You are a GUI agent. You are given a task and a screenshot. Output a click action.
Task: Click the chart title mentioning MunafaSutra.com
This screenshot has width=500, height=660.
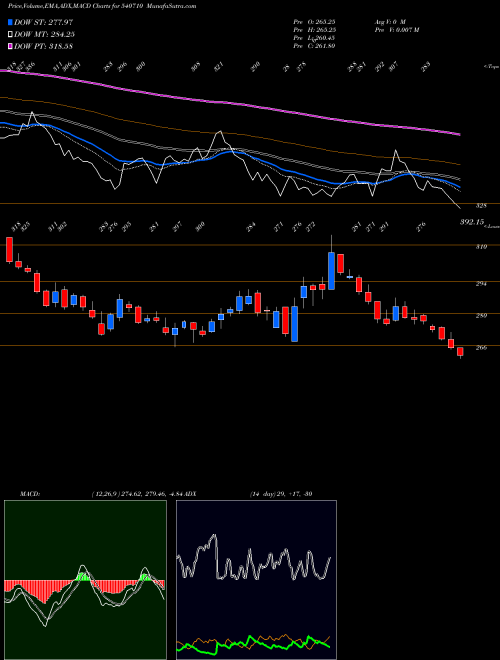click(x=102, y=6)
